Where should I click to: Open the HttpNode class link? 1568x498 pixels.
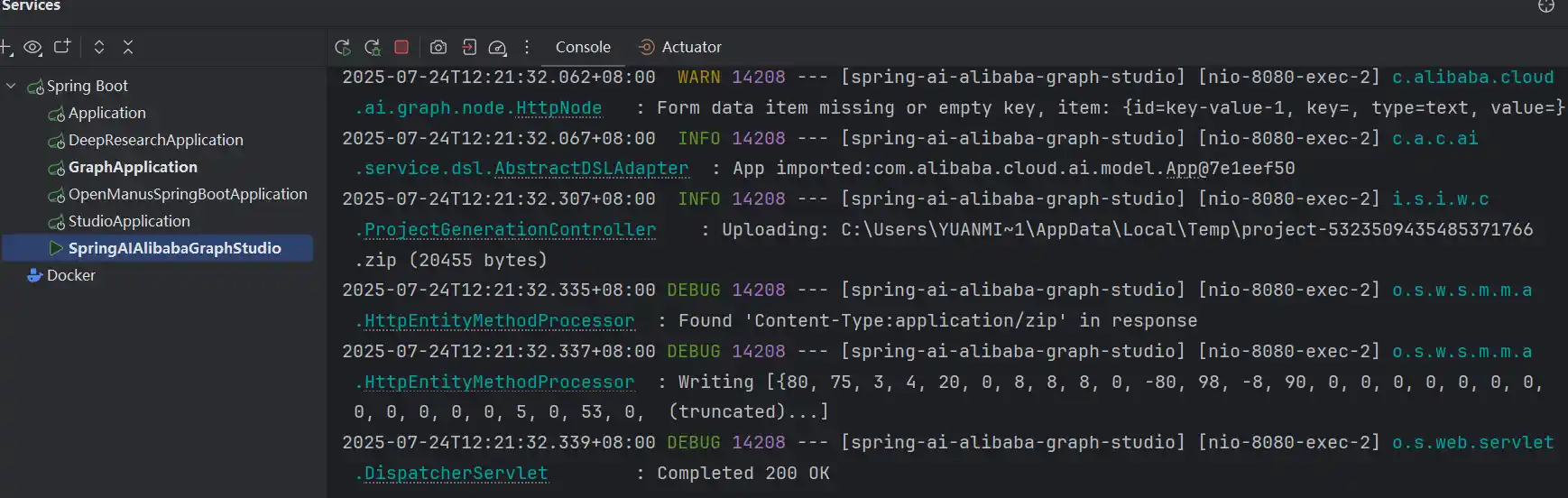pyautogui.click(x=558, y=108)
